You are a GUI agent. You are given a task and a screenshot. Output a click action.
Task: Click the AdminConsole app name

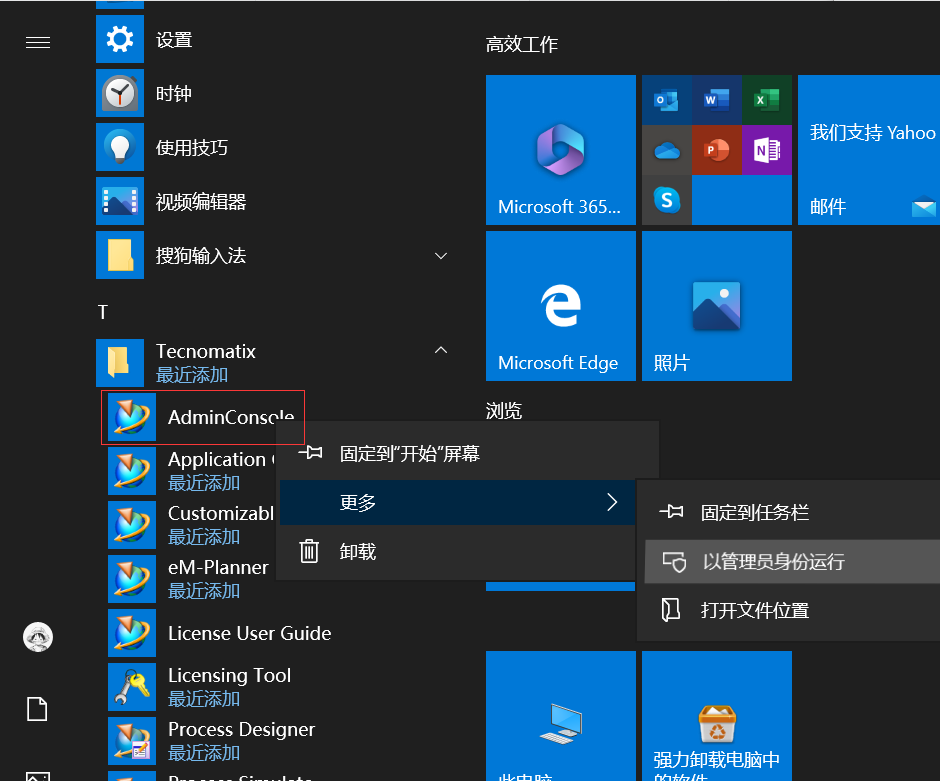pos(231,417)
